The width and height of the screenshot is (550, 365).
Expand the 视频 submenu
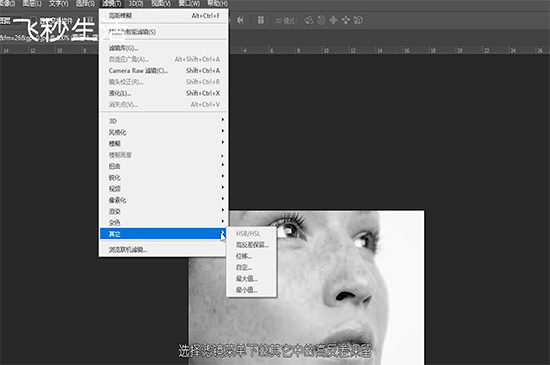pos(163,188)
